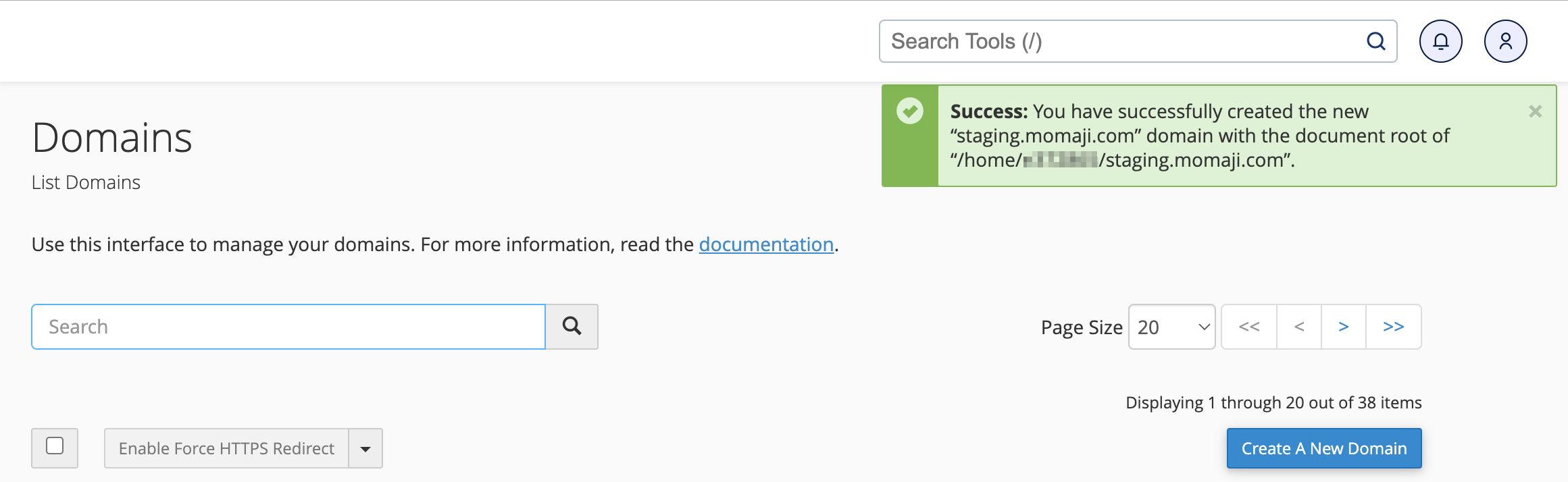
Task: Click the domain search magnifier button
Action: pyautogui.click(x=572, y=327)
